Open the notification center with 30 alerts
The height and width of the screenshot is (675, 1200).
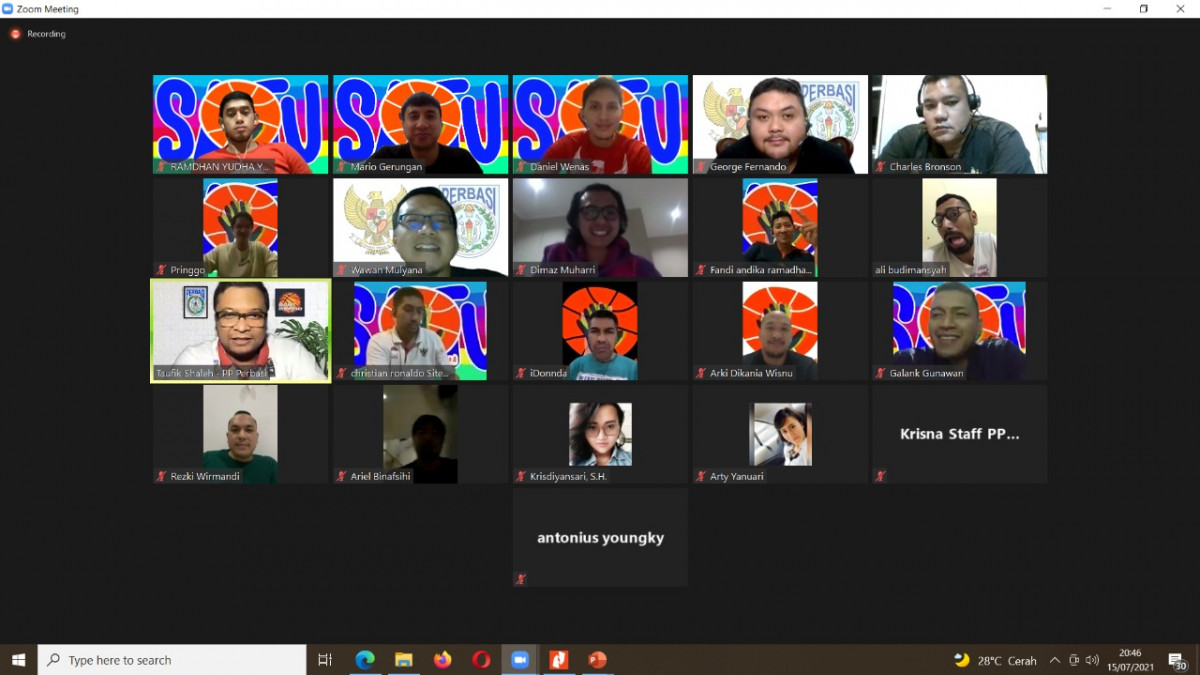[x=1177, y=660]
